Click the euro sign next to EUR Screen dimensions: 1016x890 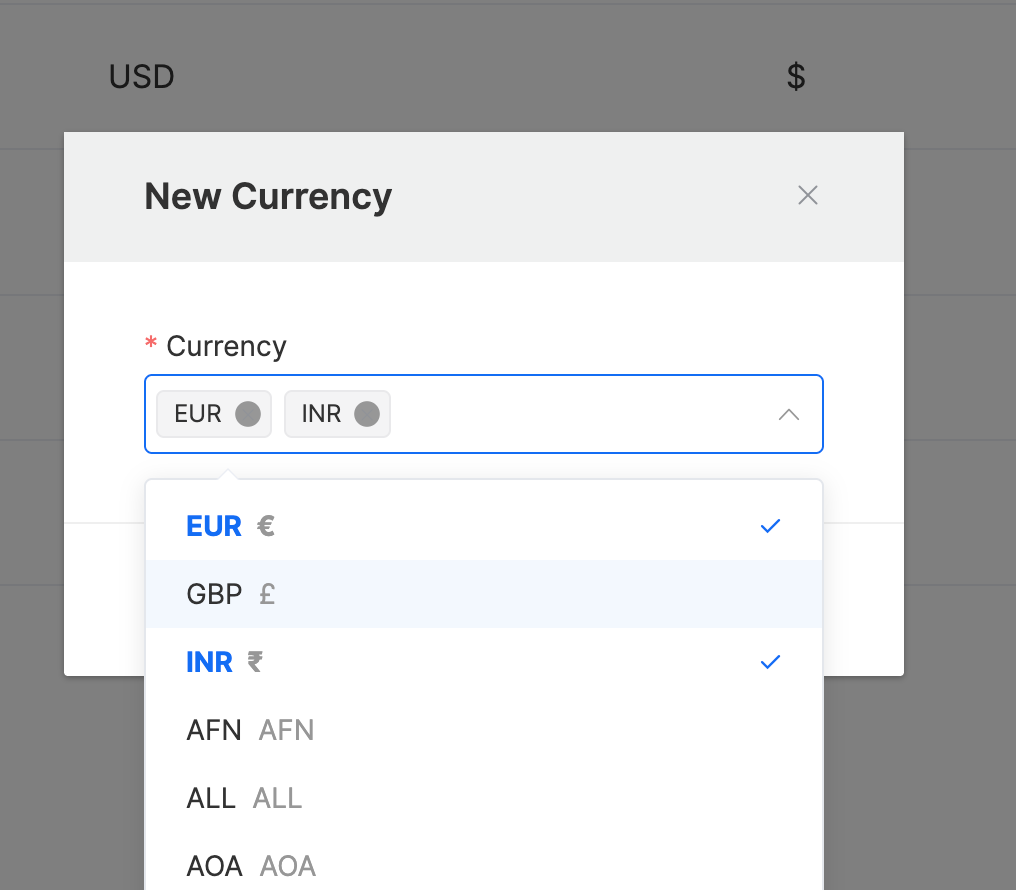(266, 526)
